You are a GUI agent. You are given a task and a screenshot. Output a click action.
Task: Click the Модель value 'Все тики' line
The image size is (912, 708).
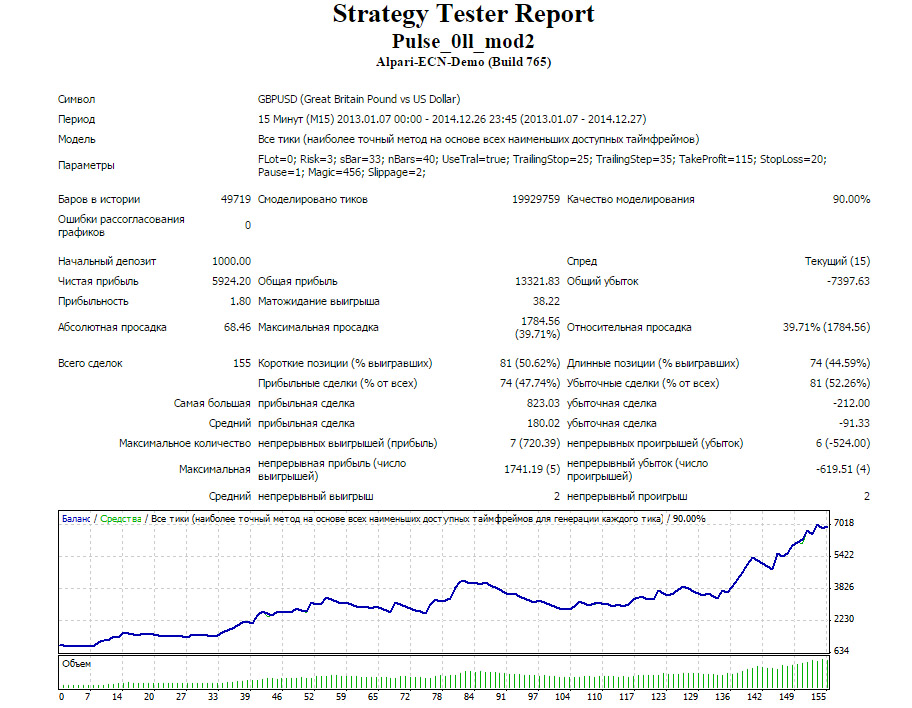(x=478, y=140)
